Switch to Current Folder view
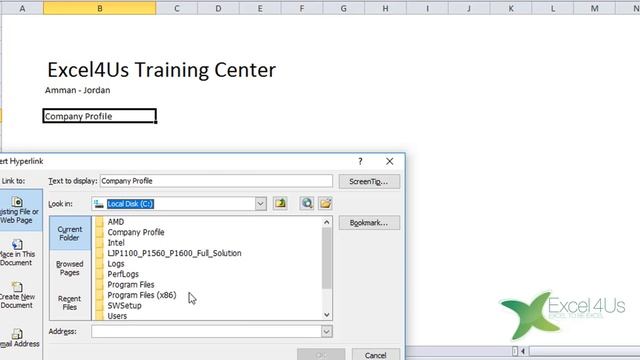Viewport: 640px width, 360px height. pyautogui.click(x=70, y=233)
